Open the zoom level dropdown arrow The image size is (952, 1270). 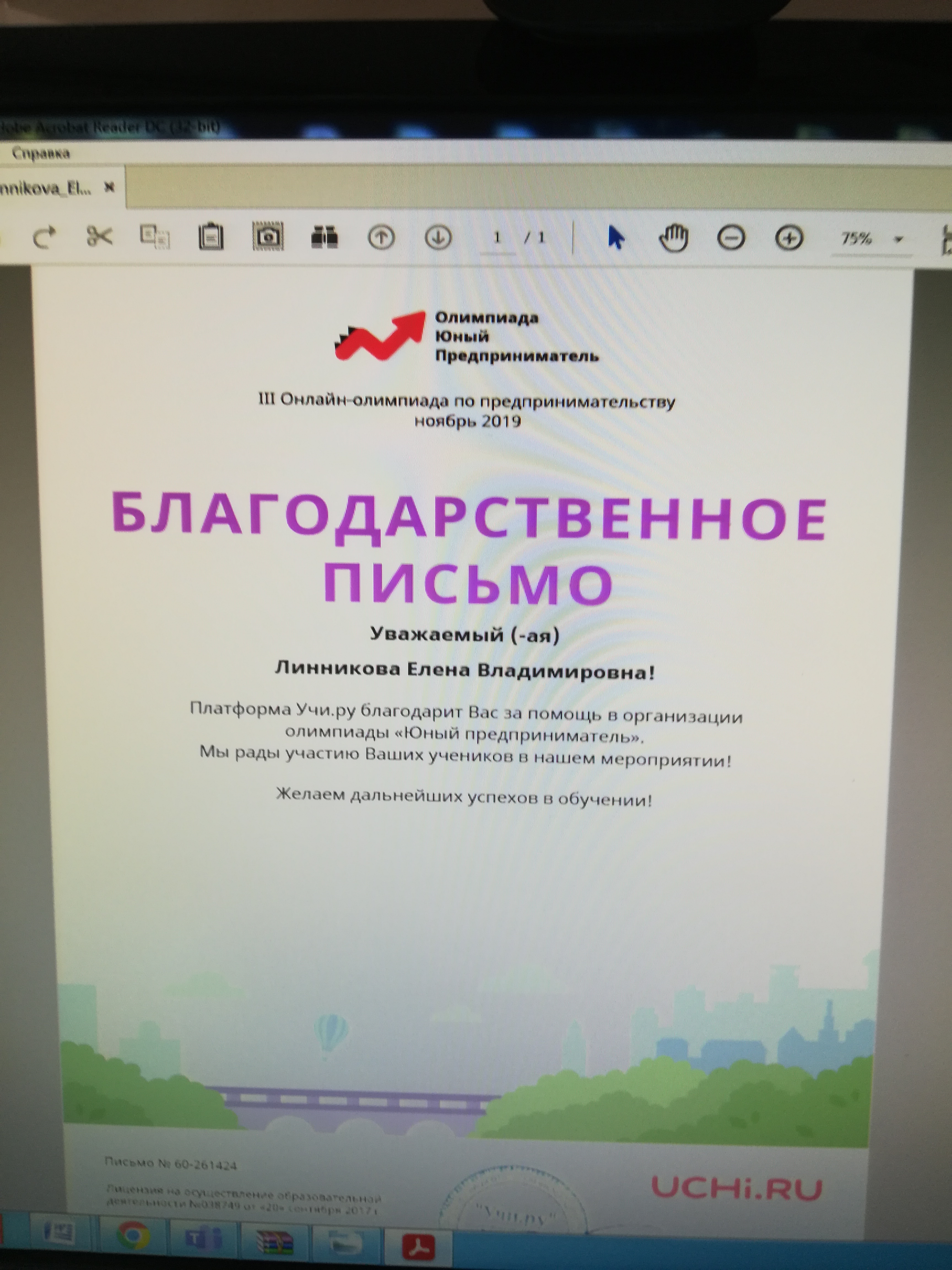899,240
